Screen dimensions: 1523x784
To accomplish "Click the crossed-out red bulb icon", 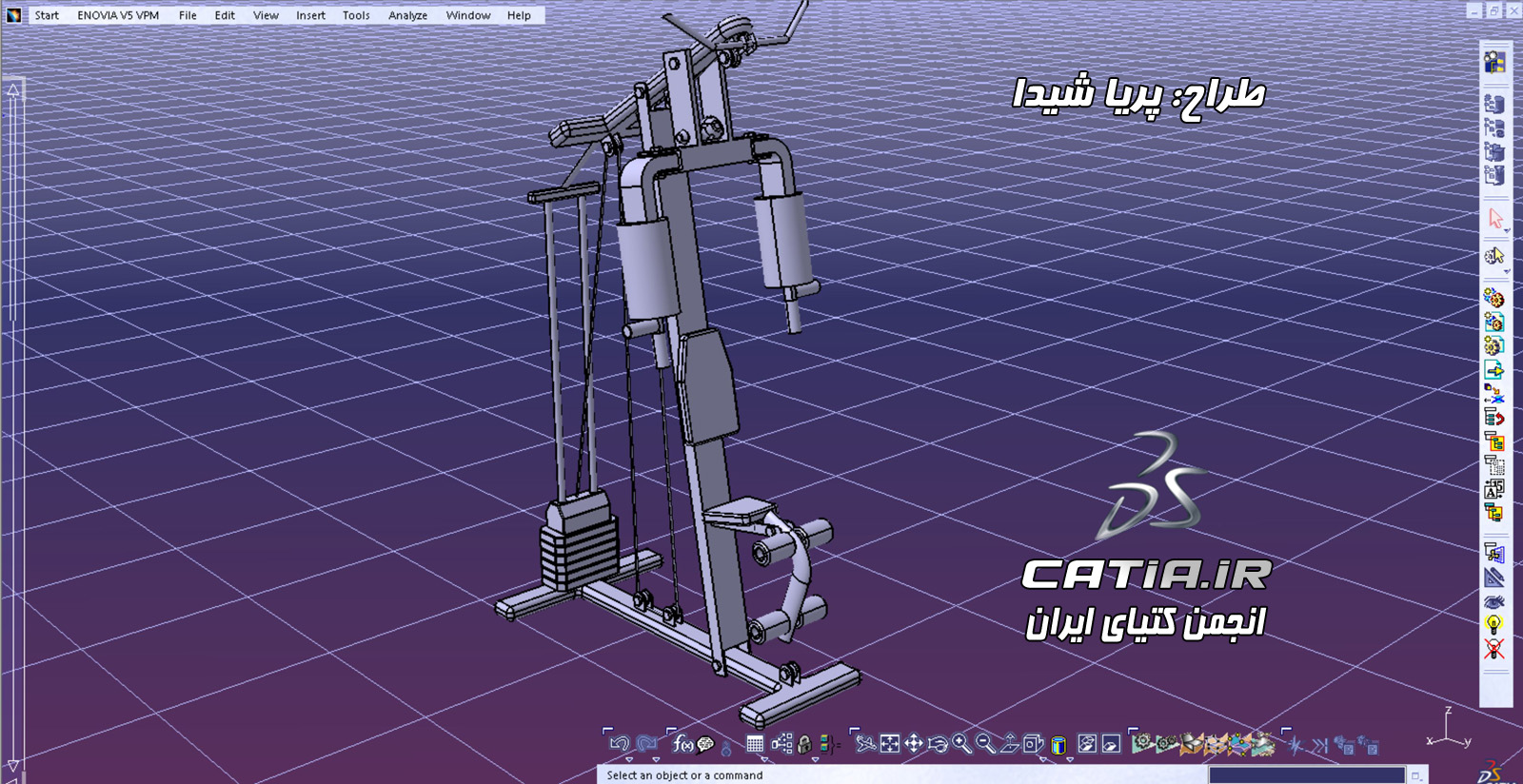I will pos(1494,649).
